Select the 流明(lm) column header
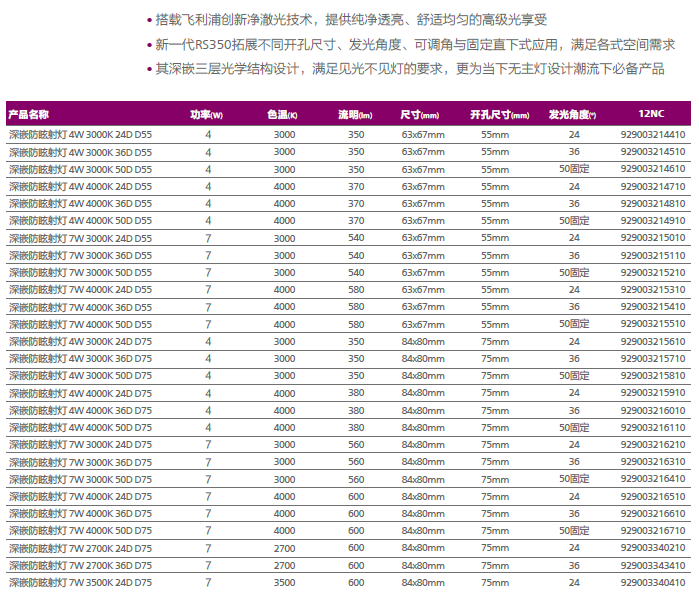Screen dimensions: 699x592 [x=355, y=115]
